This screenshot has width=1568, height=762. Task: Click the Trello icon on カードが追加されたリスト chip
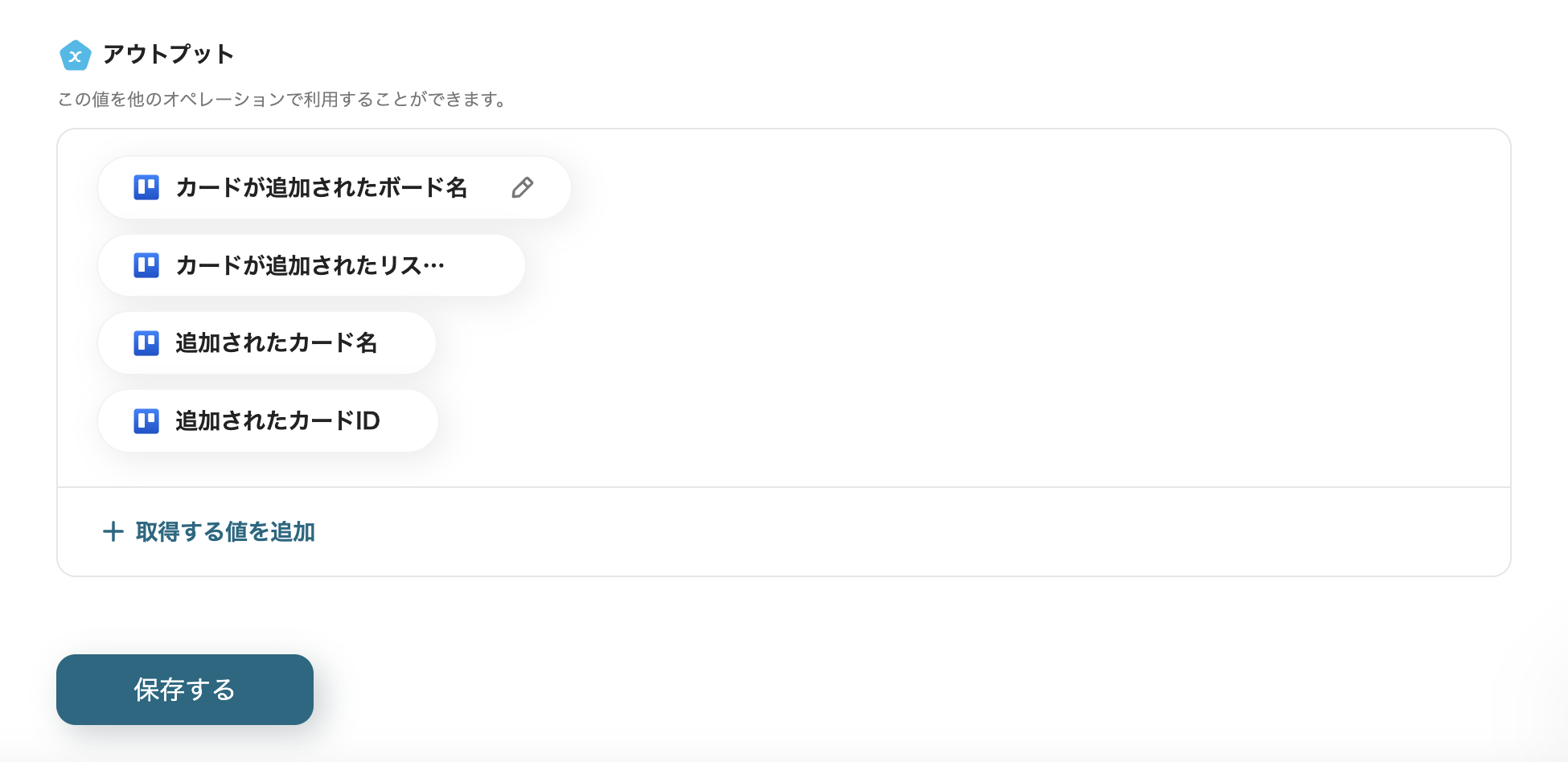[146, 264]
